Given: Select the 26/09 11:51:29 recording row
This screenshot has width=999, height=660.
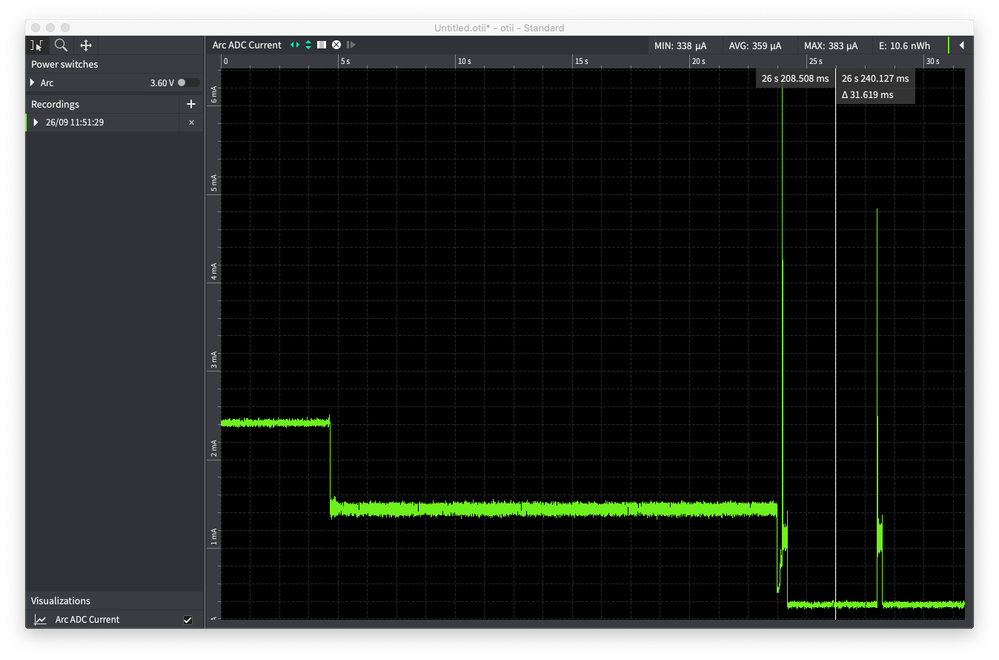Looking at the screenshot, I should pos(115,122).
